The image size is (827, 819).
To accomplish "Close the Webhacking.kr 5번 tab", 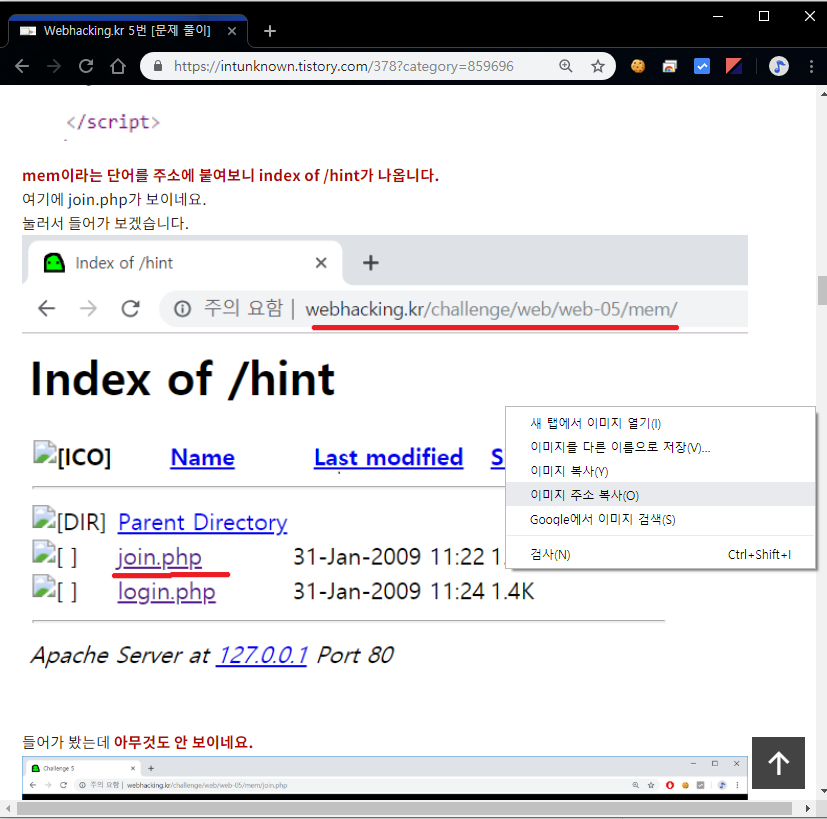I will tap(232, 31).
